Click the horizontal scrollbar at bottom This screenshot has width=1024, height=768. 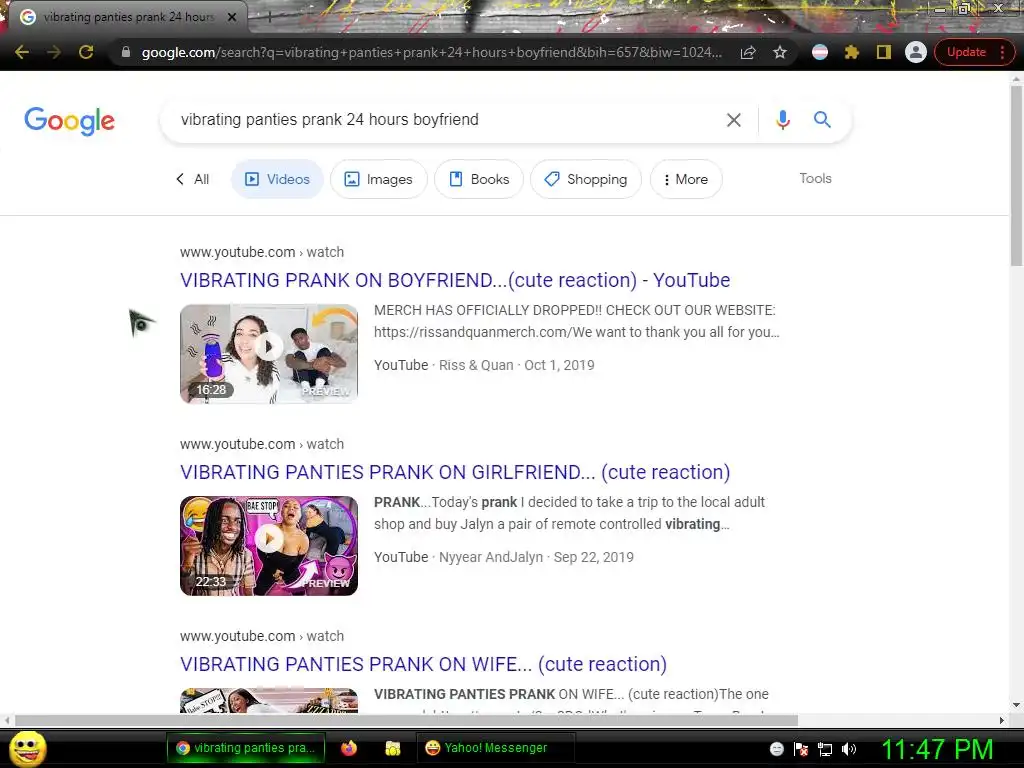[406, 720]
